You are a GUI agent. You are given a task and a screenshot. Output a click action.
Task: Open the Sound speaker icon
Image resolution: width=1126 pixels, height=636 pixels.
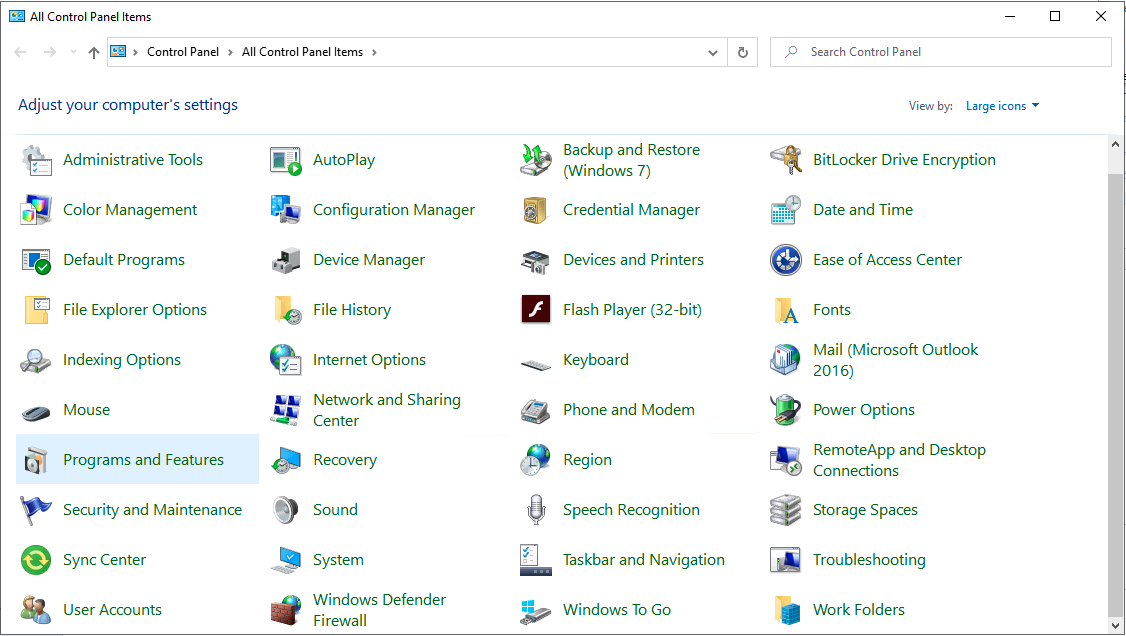(x=286, y=510)
